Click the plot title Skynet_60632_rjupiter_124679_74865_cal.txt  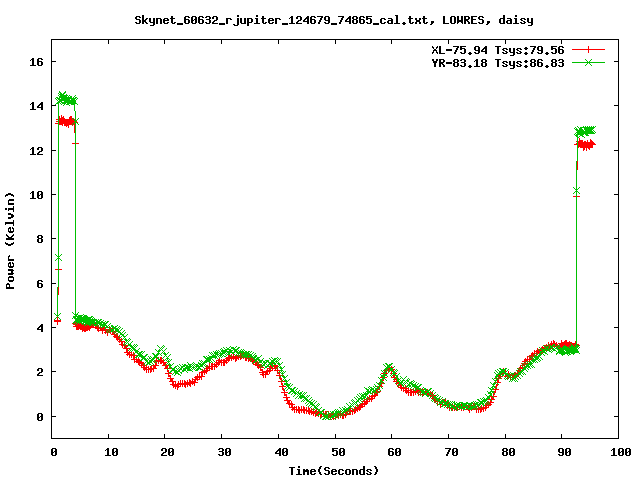coord(282,20)
